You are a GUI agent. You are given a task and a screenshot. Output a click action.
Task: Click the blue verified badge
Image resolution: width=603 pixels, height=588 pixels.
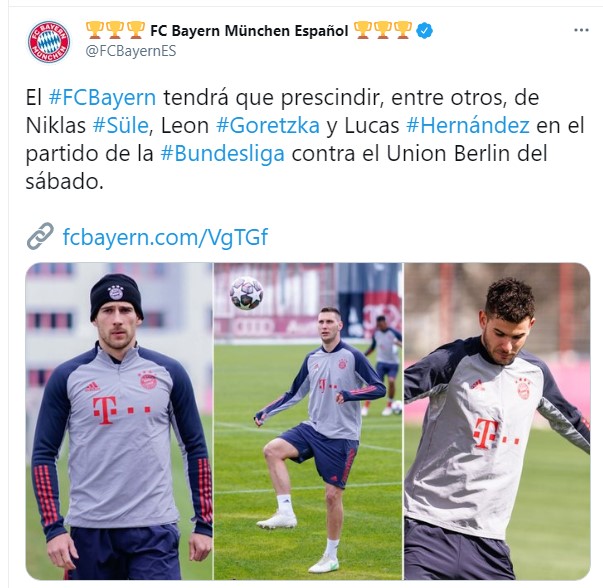pos(425,30)
